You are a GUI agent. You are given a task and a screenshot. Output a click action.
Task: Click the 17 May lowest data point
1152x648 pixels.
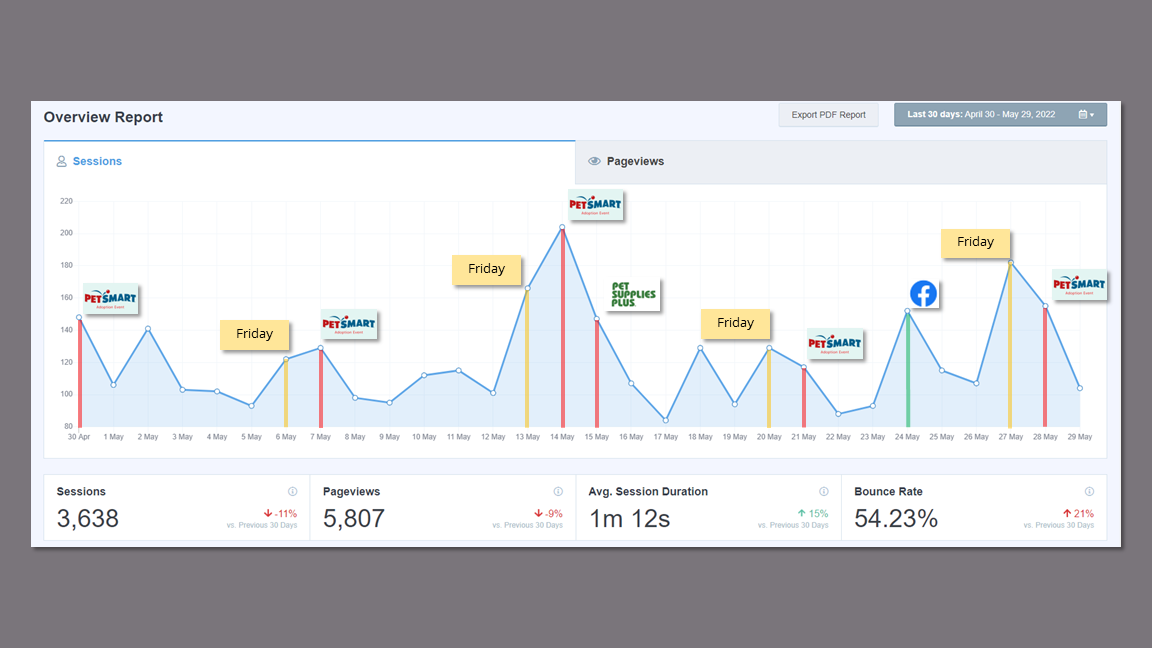666,420
